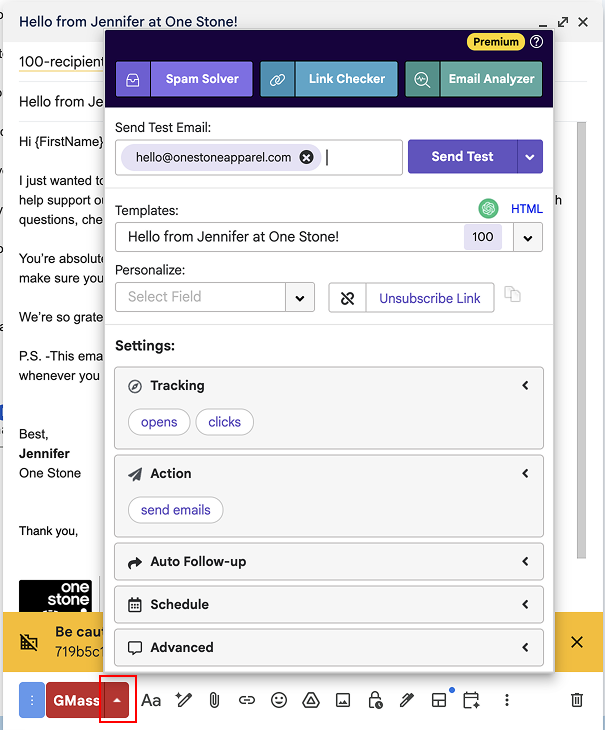This screenshot has height=730, width=605.
Task: Choose a layout with the layout icon
Action: coord(439,700)
